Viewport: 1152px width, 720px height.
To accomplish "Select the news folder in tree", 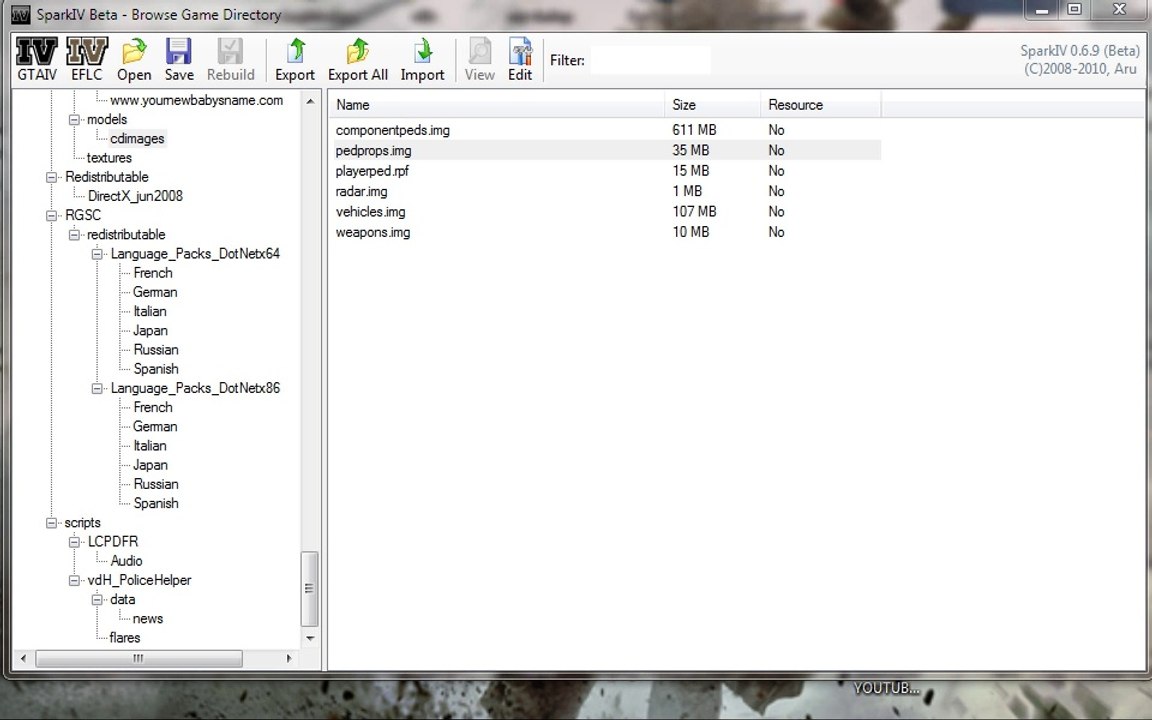I will [148, 619].
